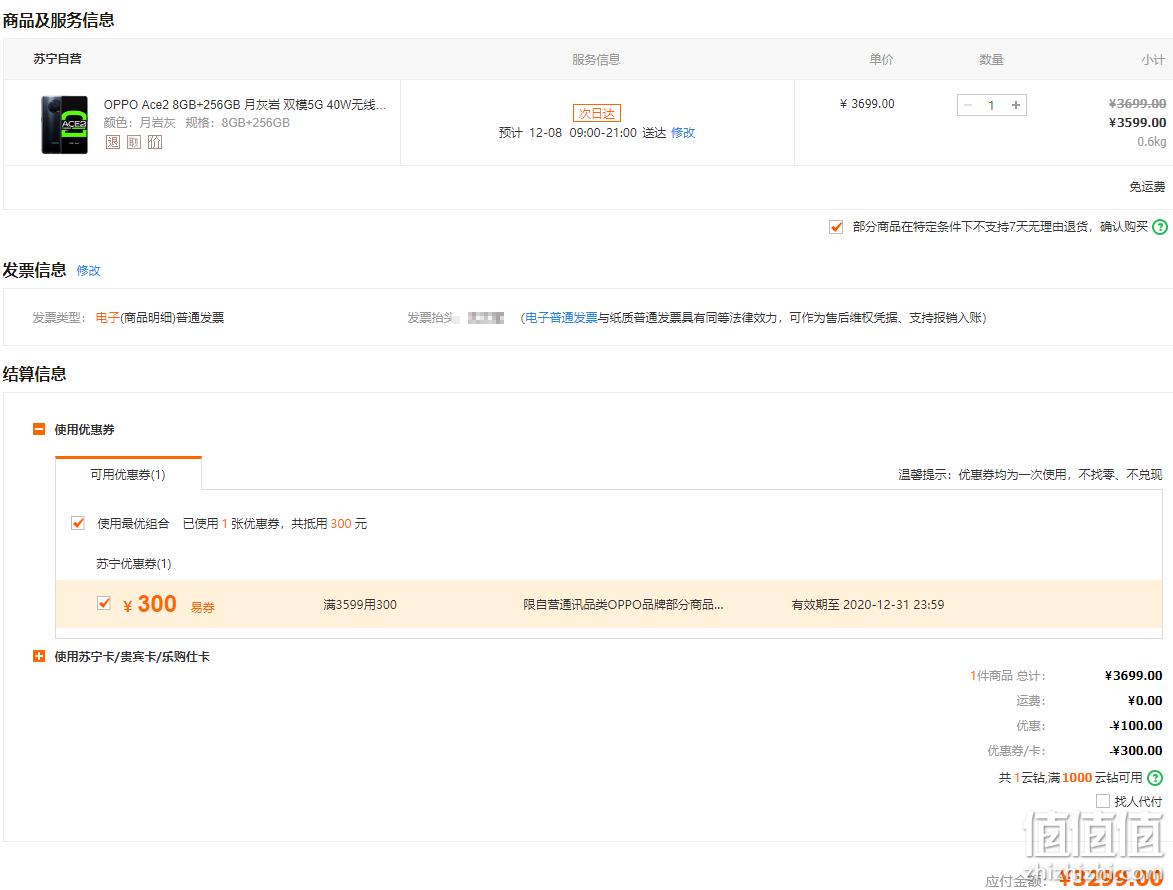Click the green help icon beside 确认购买

[x=1160, y=227]
